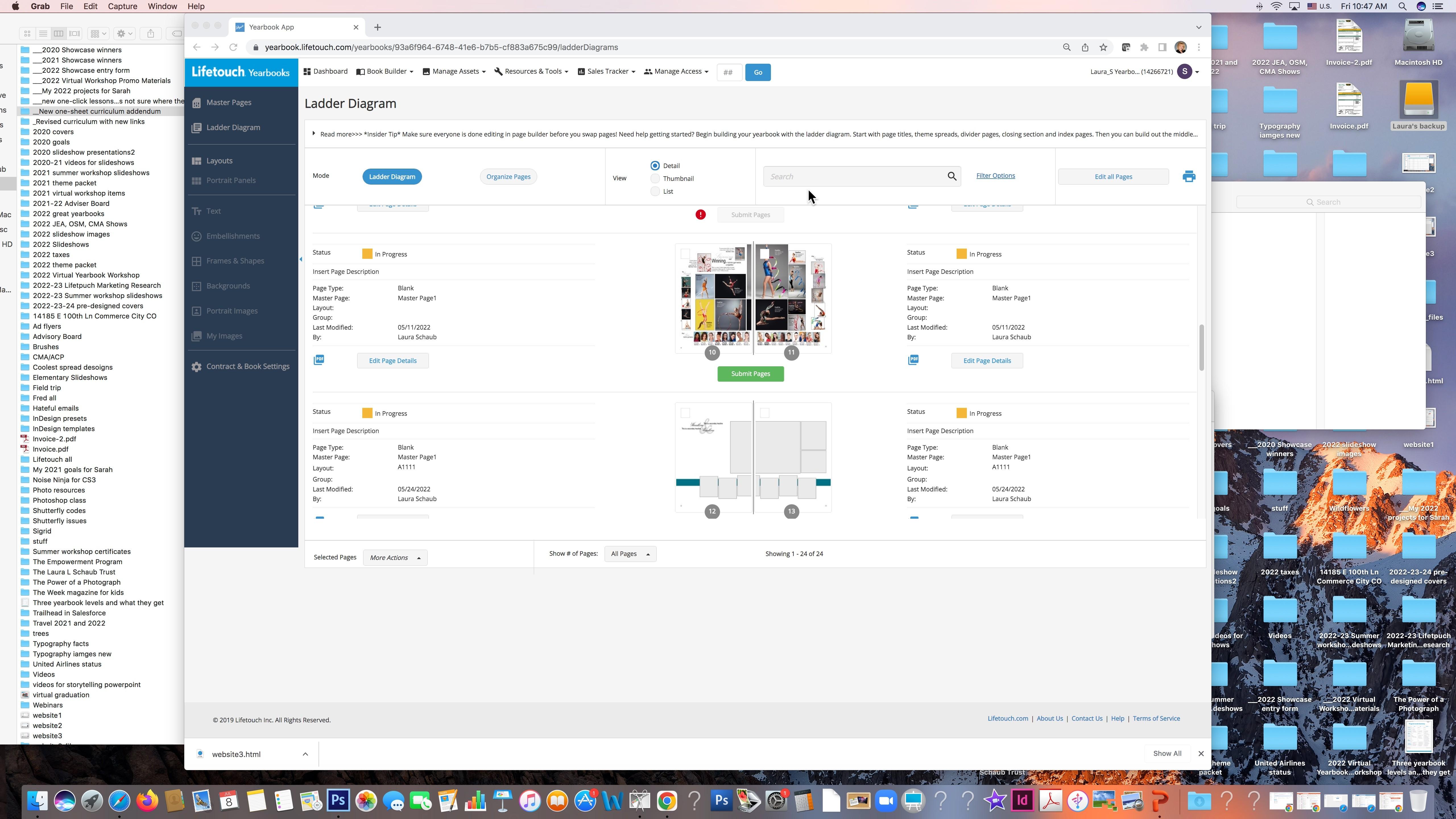This screenshot has height=819, width=1456.
Task: Click the blue Go button
Action: point(758,72)
